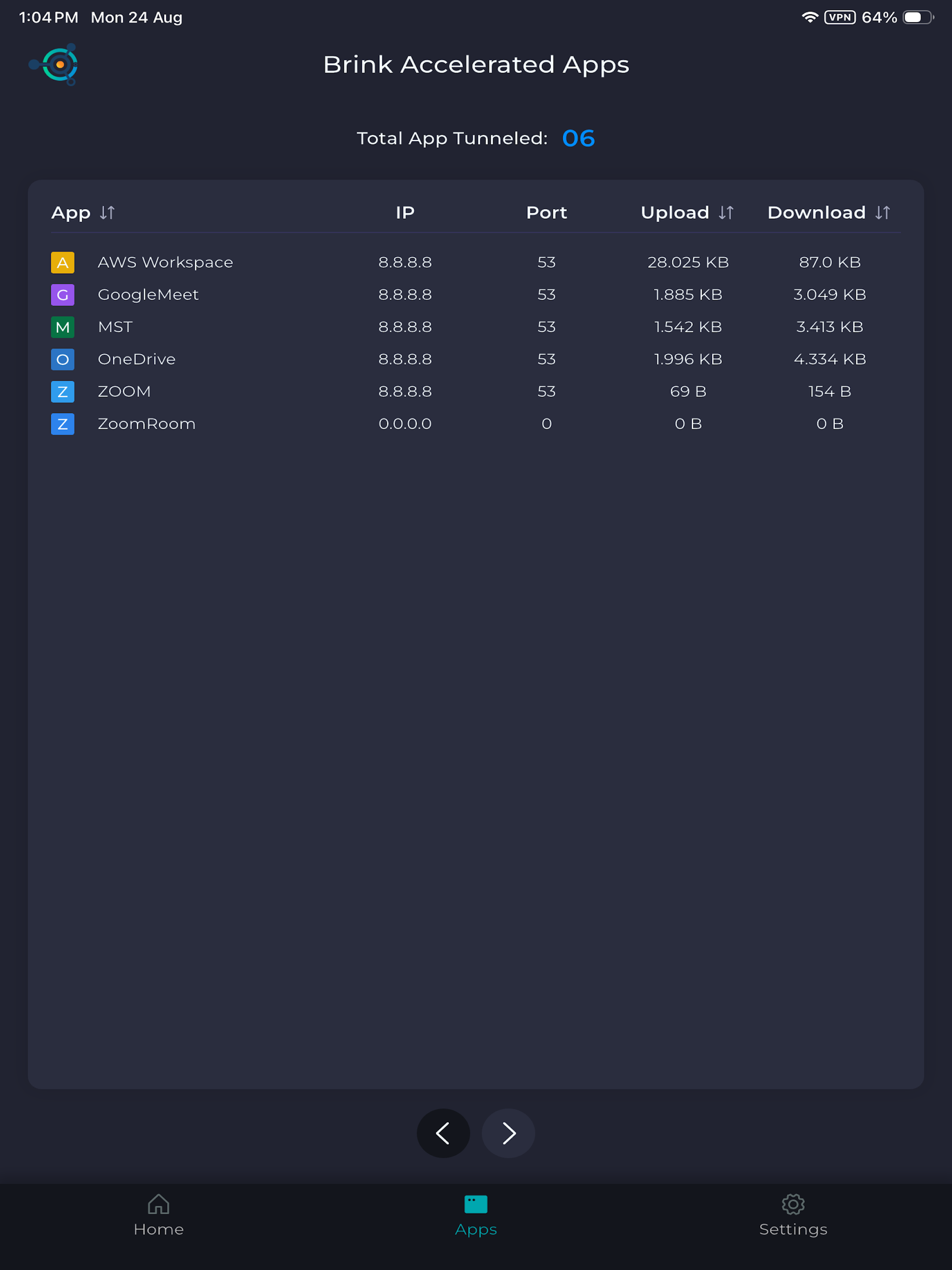This screenshot has width=952, height=1270.
Task: Click the App column header
Action: [x=71, y=213]
